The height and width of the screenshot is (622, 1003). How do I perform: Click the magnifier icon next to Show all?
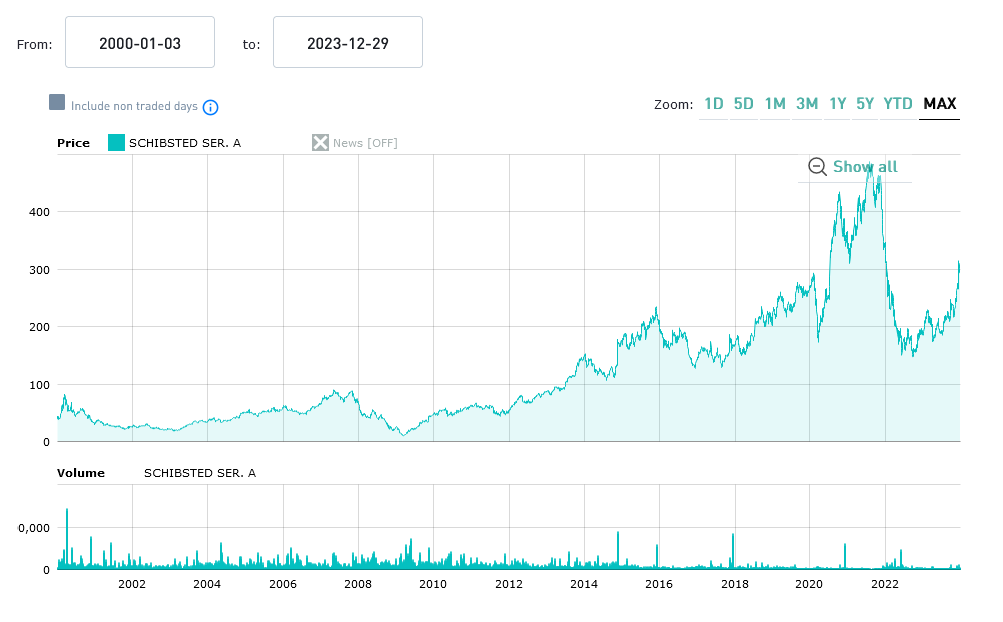pos(817,167)
